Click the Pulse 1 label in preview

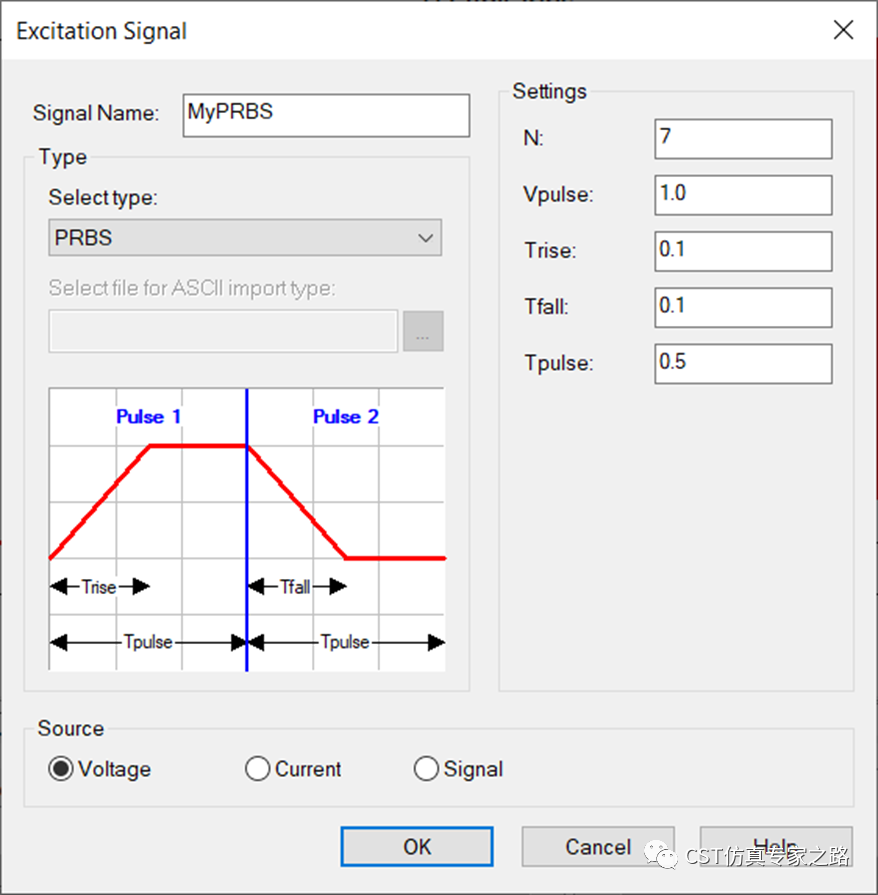coord(148,417)
